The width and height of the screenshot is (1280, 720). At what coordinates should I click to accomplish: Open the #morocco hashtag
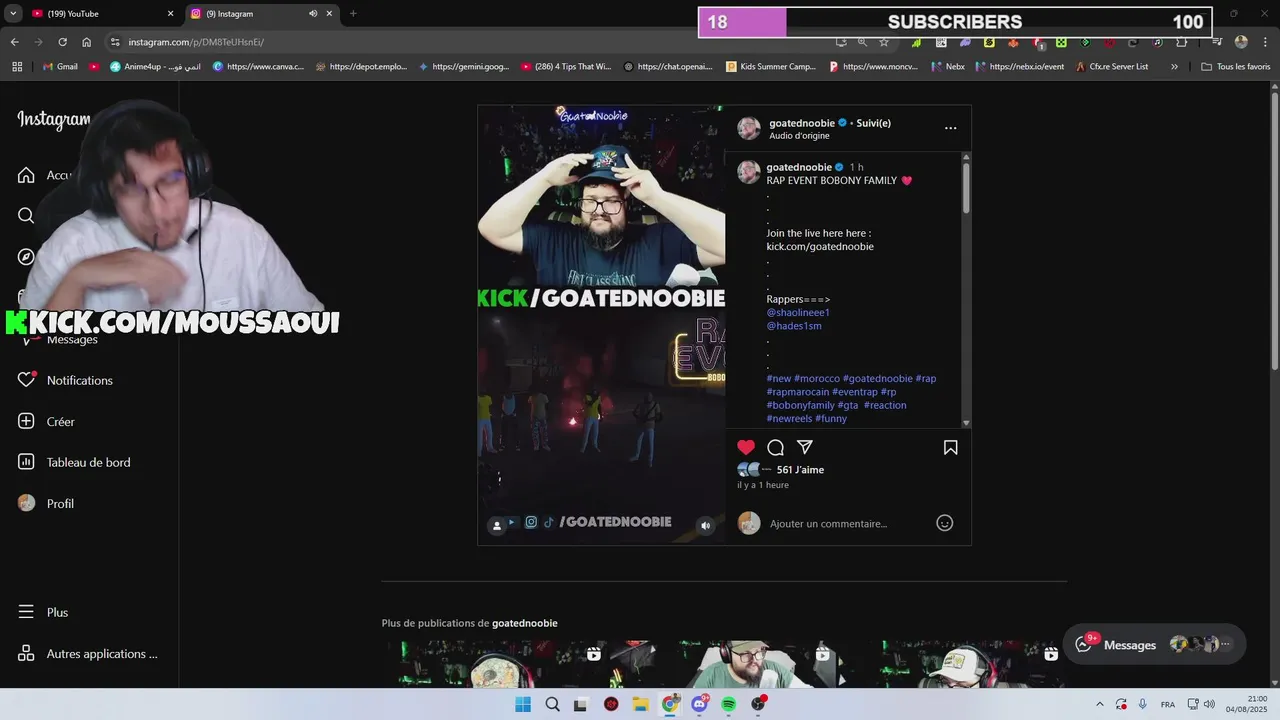point(817,378)
